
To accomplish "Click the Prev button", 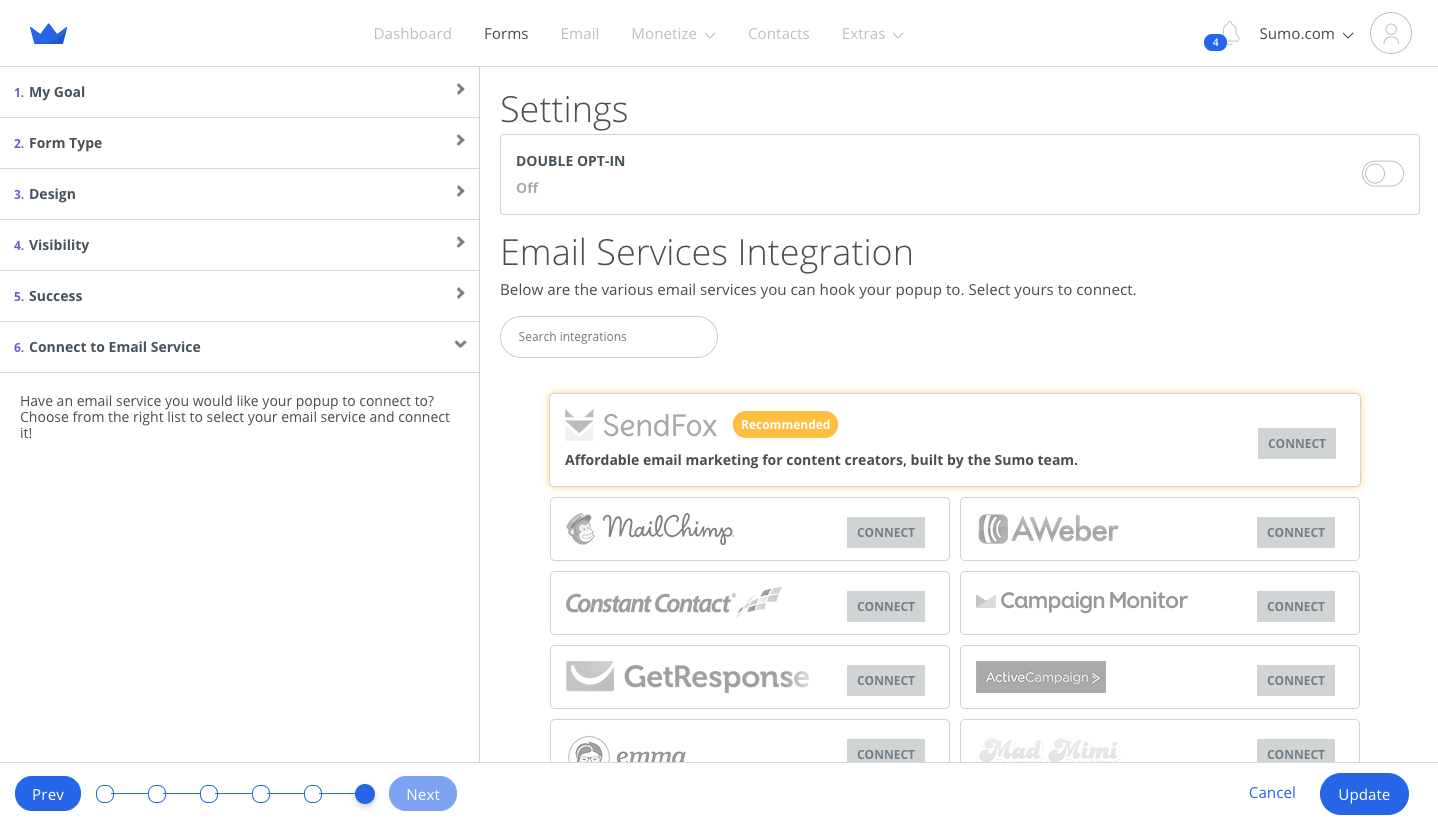I will coord(48,794).
